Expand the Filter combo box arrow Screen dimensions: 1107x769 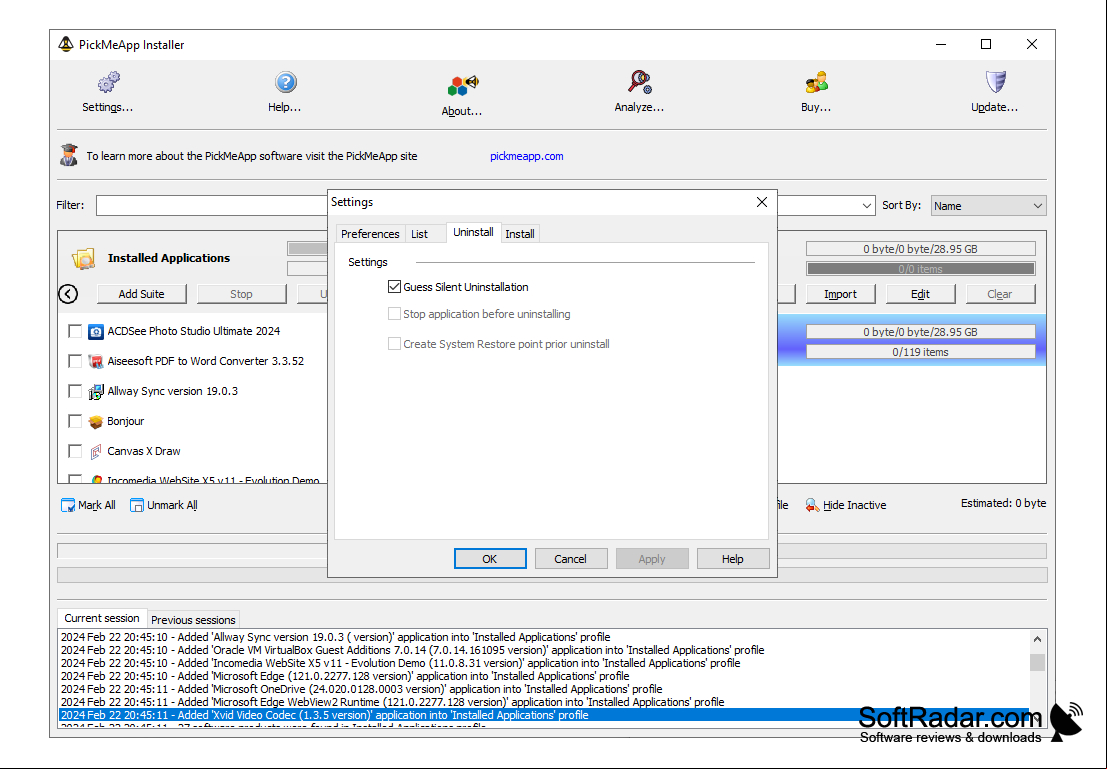tap(866, 205)
